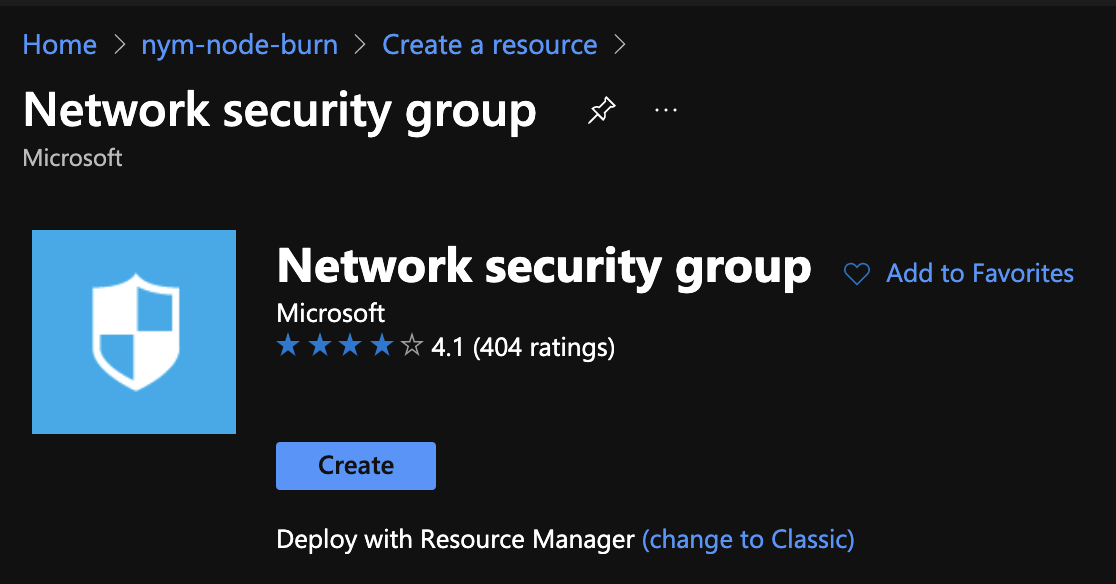Click the first rating star

(x=288, y=346)
